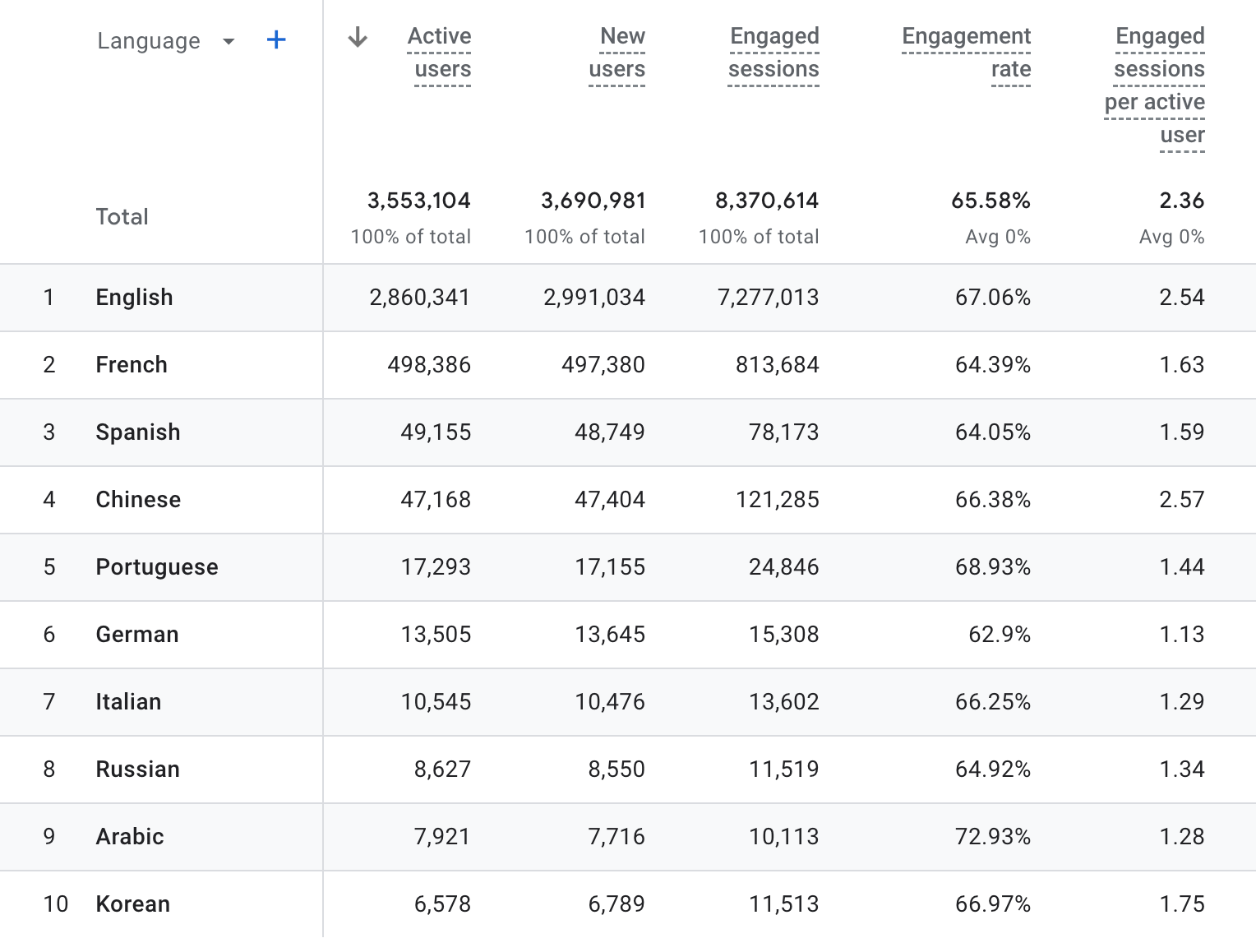Select the French language row label

coord(132,365)
